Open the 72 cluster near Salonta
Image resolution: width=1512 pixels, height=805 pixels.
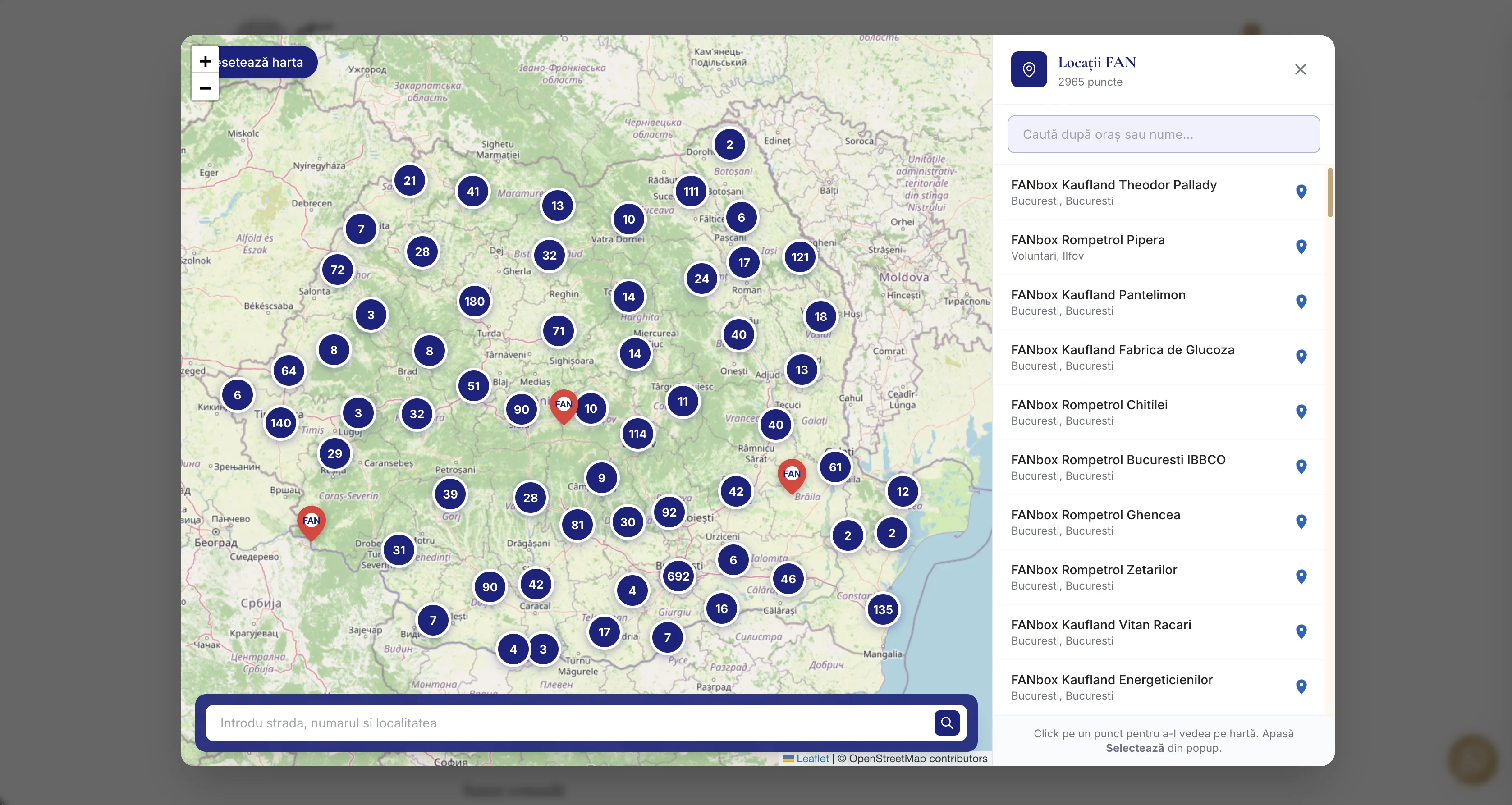pos(338,270)
